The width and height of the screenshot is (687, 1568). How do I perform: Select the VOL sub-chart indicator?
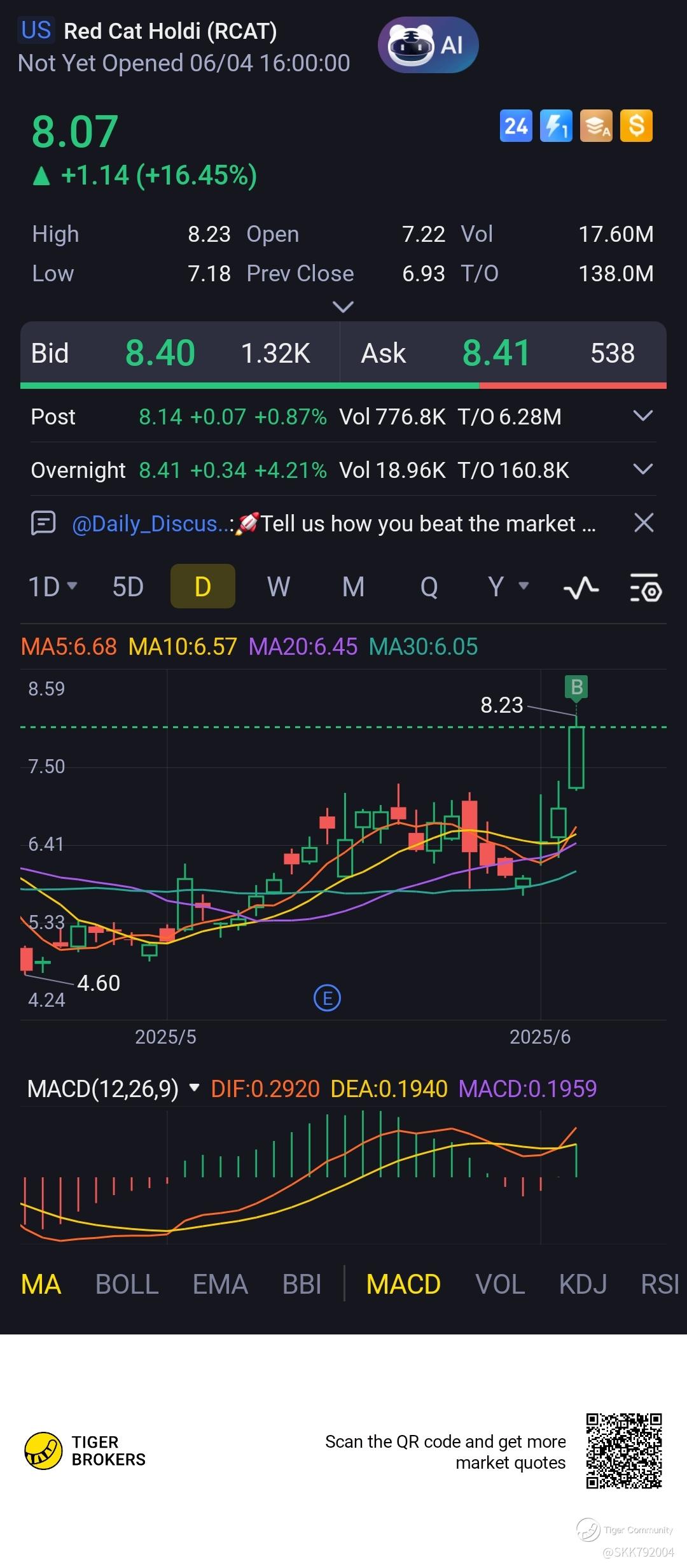point(500,1284)
